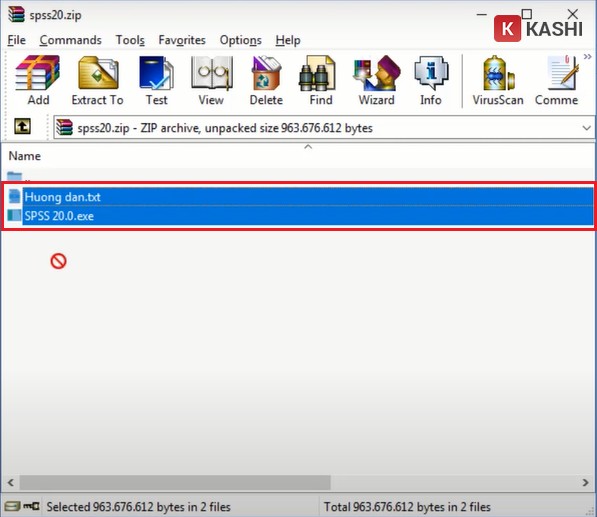Open the Help menu
597x517 pixels.
[288, 40]
